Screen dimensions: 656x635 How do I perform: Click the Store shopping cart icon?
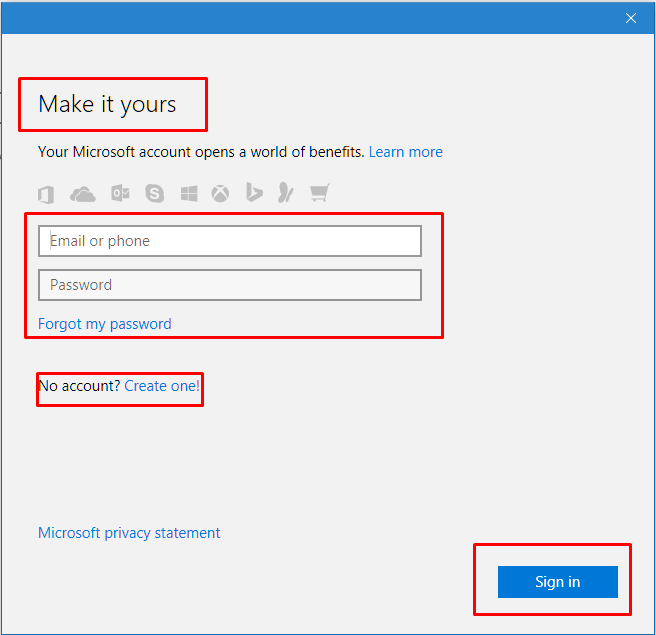pos(320,192)
